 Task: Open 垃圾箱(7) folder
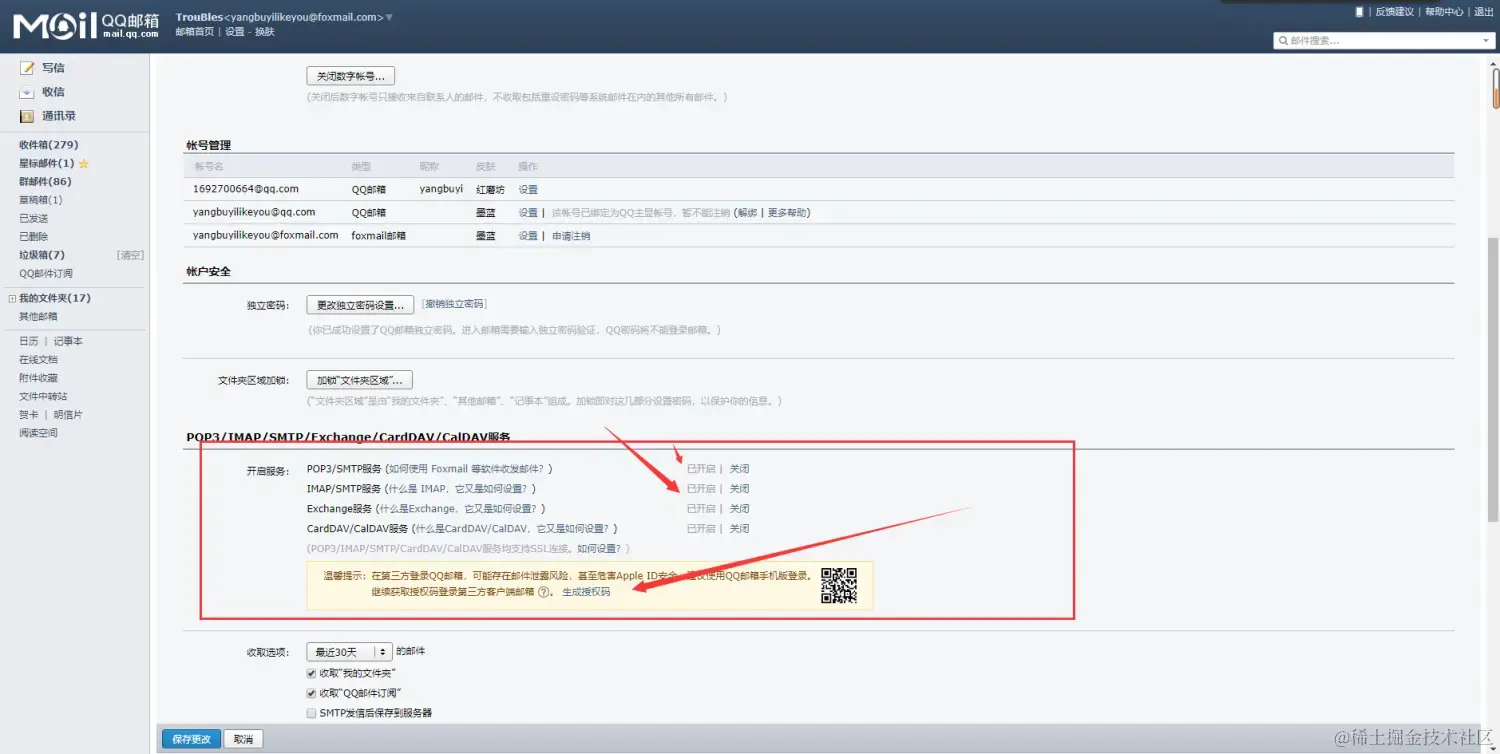coord(42,255)
